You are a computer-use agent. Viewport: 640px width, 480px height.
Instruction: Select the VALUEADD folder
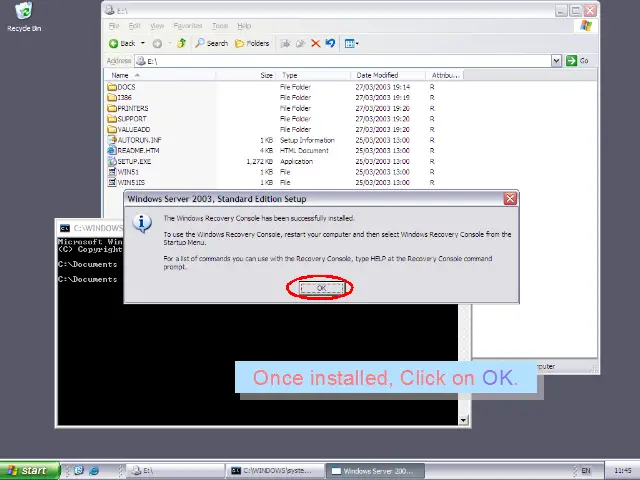tap(129, 129)
